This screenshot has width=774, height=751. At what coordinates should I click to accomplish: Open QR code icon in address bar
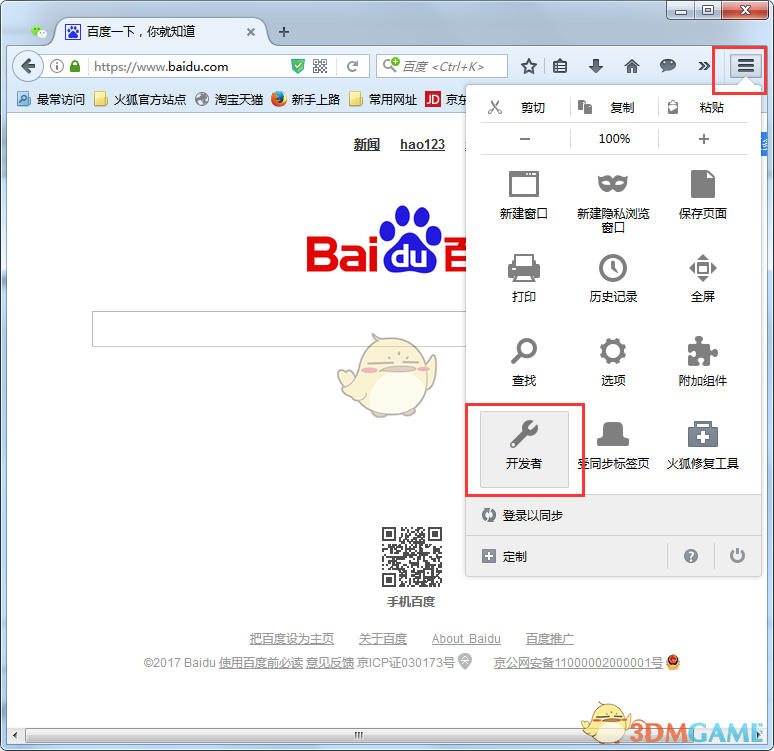coord(320,66)
